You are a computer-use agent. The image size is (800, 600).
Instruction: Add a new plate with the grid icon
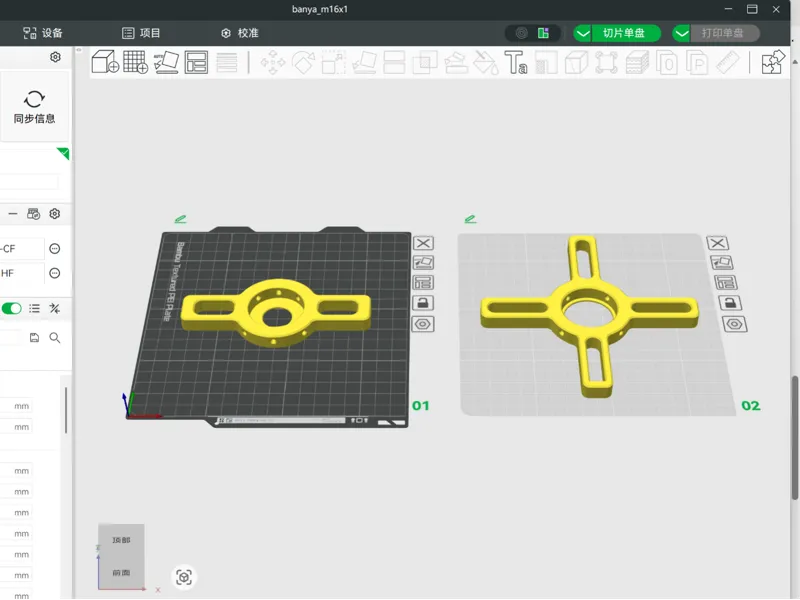tap(135, 62)
